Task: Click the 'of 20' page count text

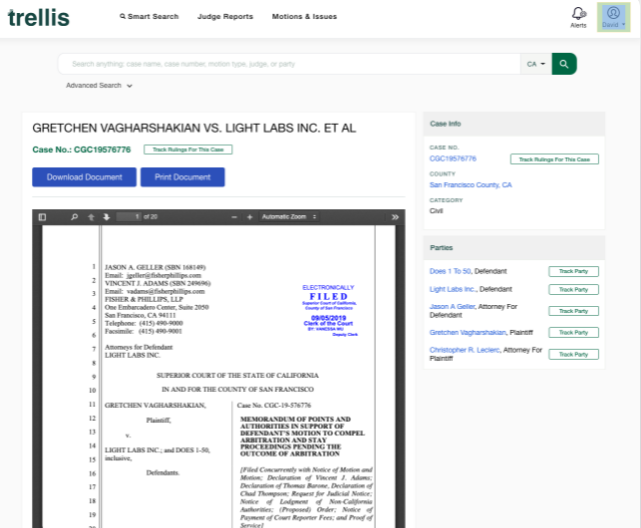Action: [150, 217]
